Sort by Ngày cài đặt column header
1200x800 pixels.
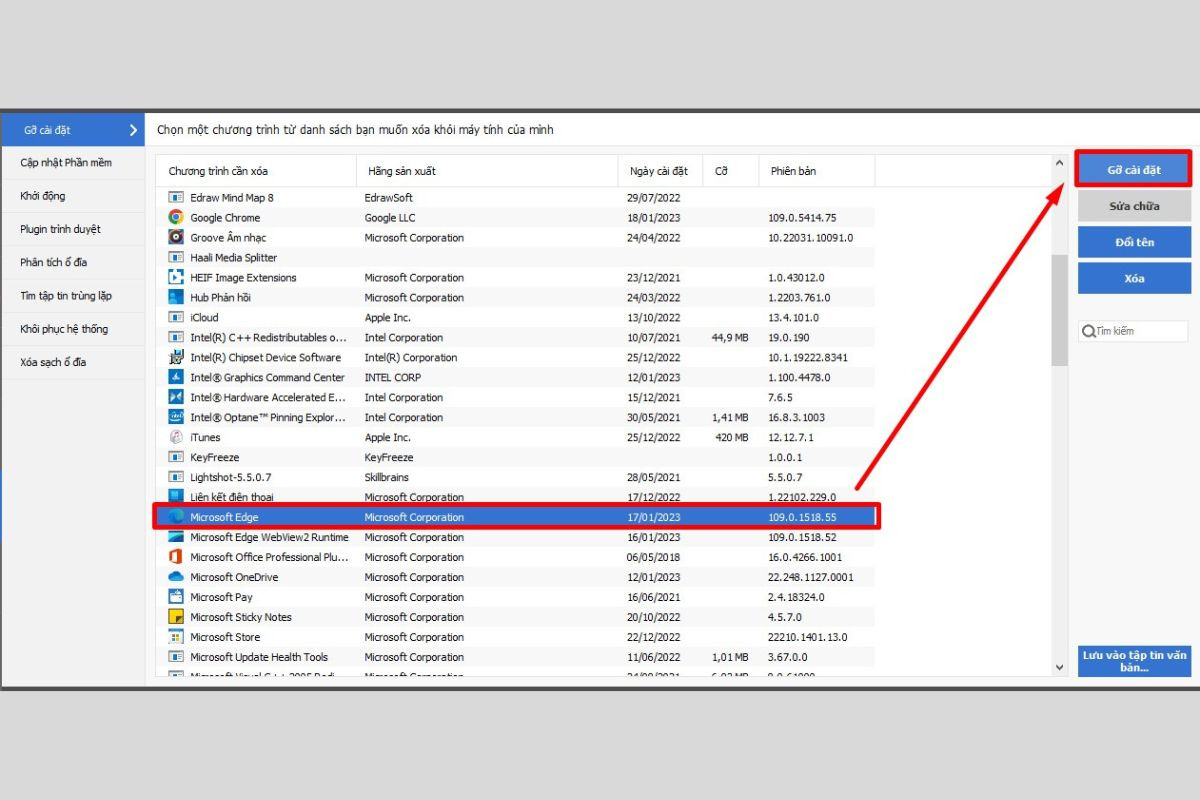pyautogui.click(x=660, y=171)
